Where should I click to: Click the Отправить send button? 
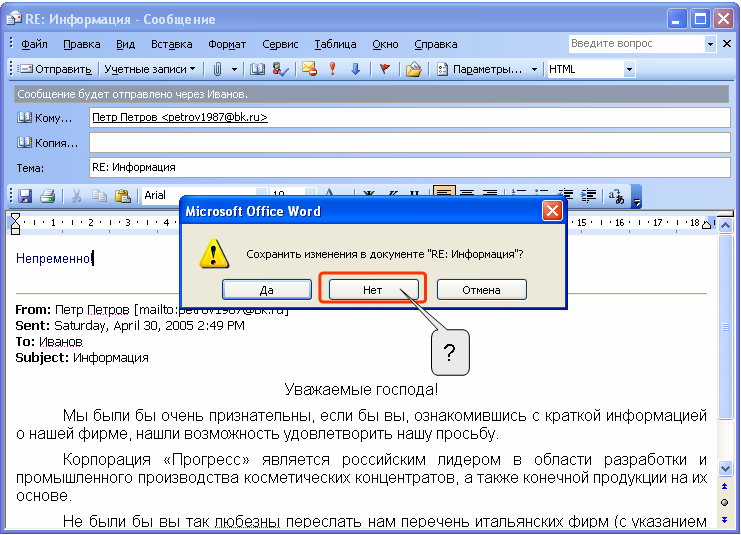(x=54, y=69)
